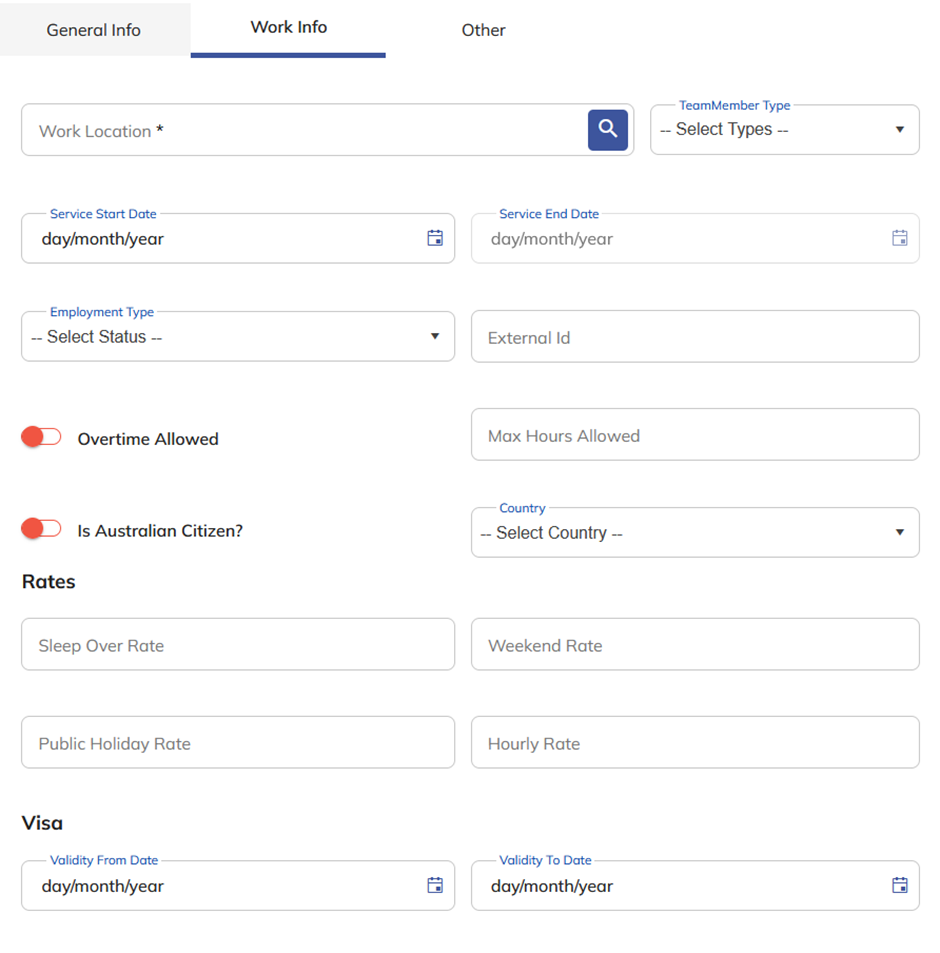Open the Validity From Date calendar picker
This screenshot has width=940, height=953.
(435, 885)
